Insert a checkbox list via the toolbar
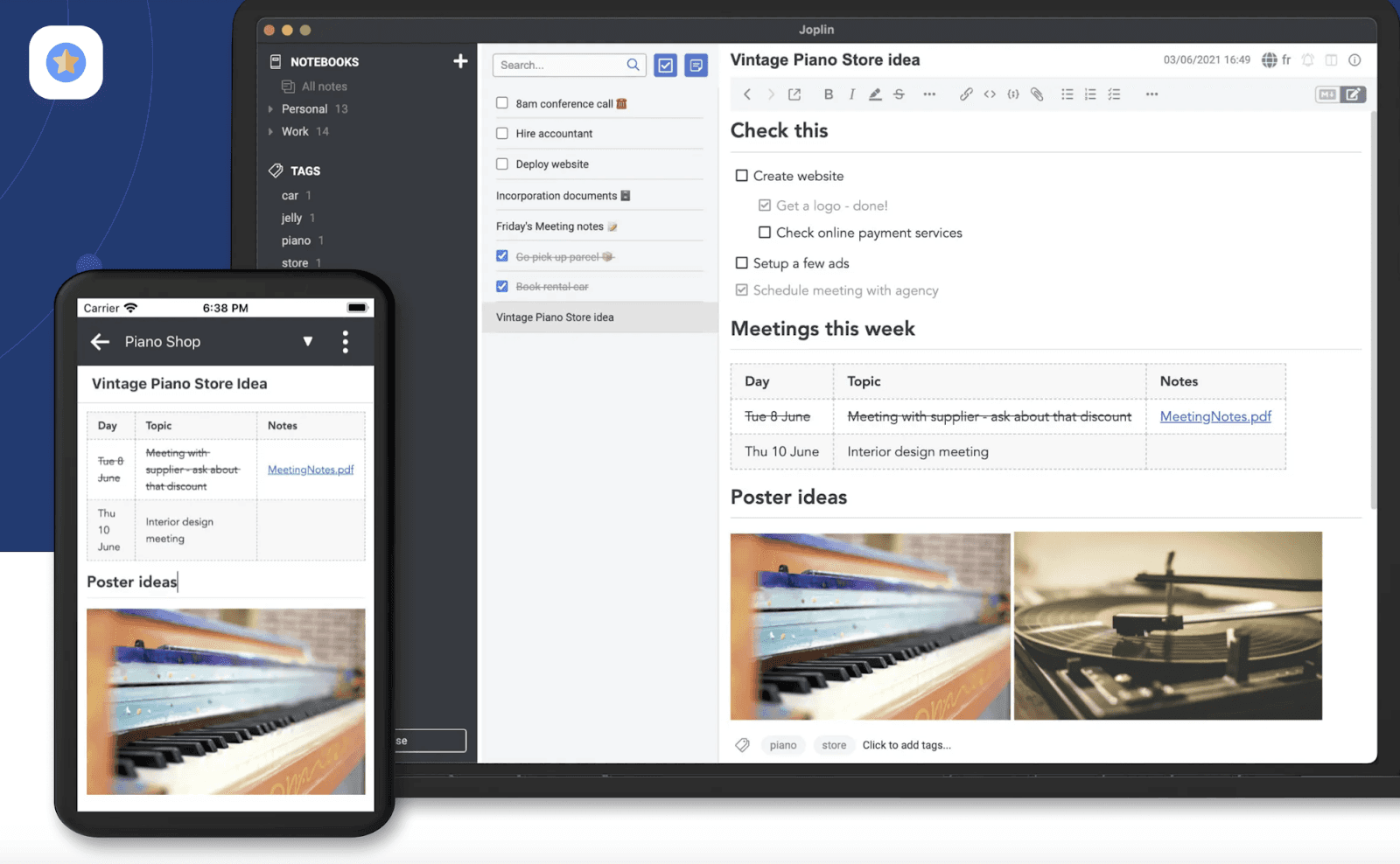 (1115, 94)
